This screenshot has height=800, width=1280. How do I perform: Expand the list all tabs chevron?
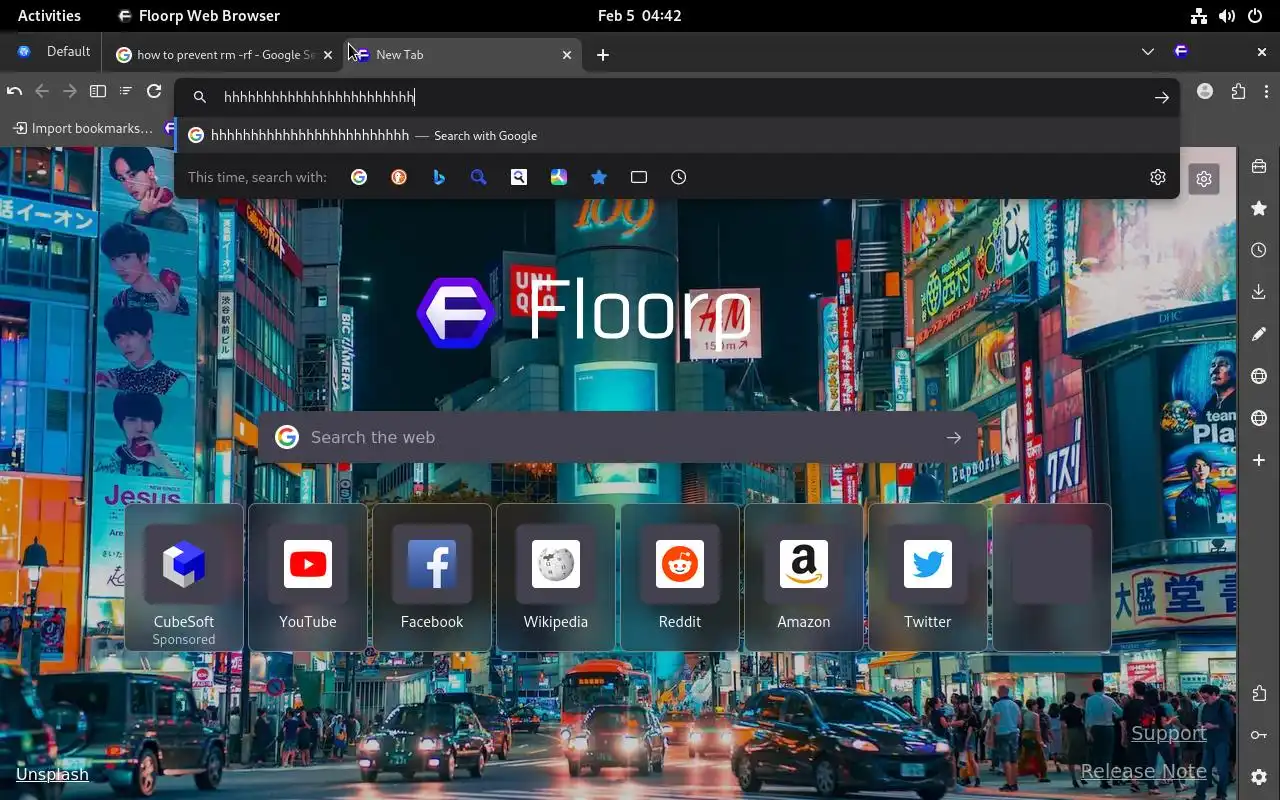[1148, 52]
